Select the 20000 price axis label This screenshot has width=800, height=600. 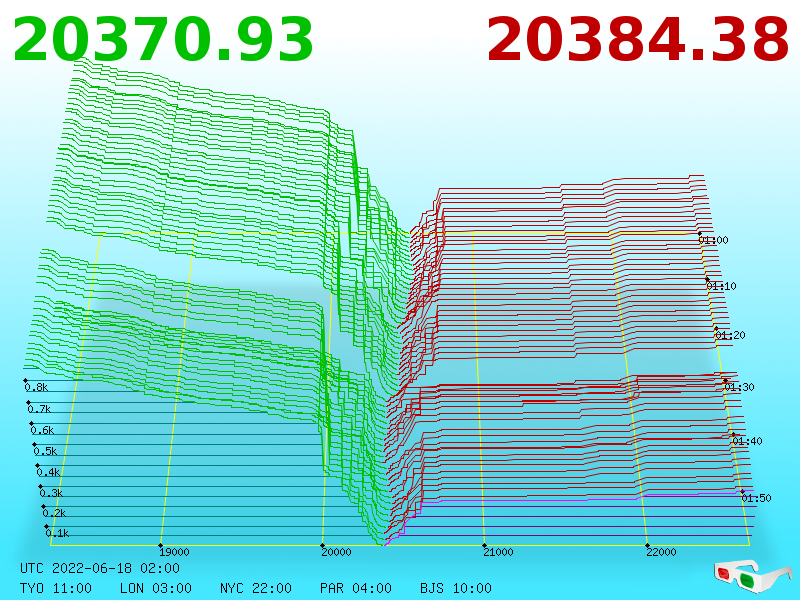click(336, 552)
